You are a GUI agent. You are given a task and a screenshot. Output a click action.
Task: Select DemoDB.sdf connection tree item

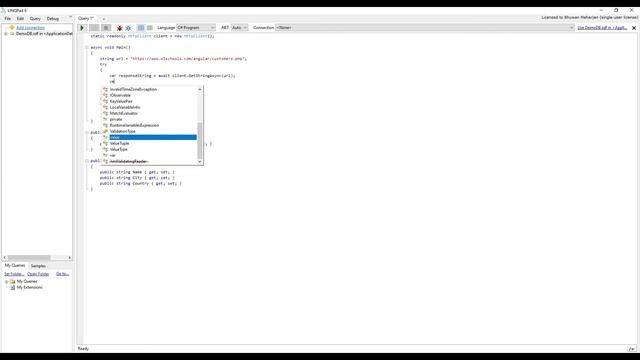[44, 34]
